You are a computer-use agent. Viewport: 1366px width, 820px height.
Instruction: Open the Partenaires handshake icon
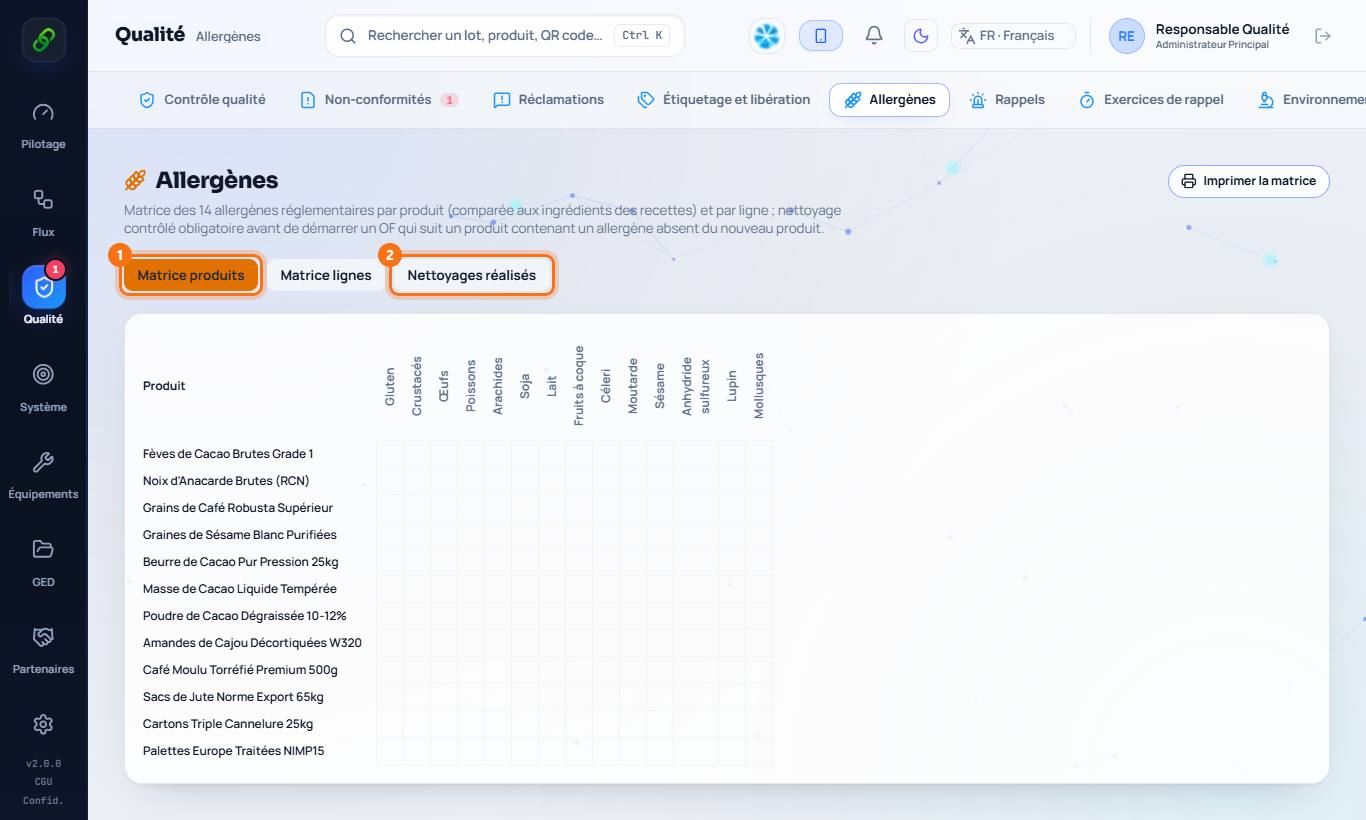coord(43,637)
